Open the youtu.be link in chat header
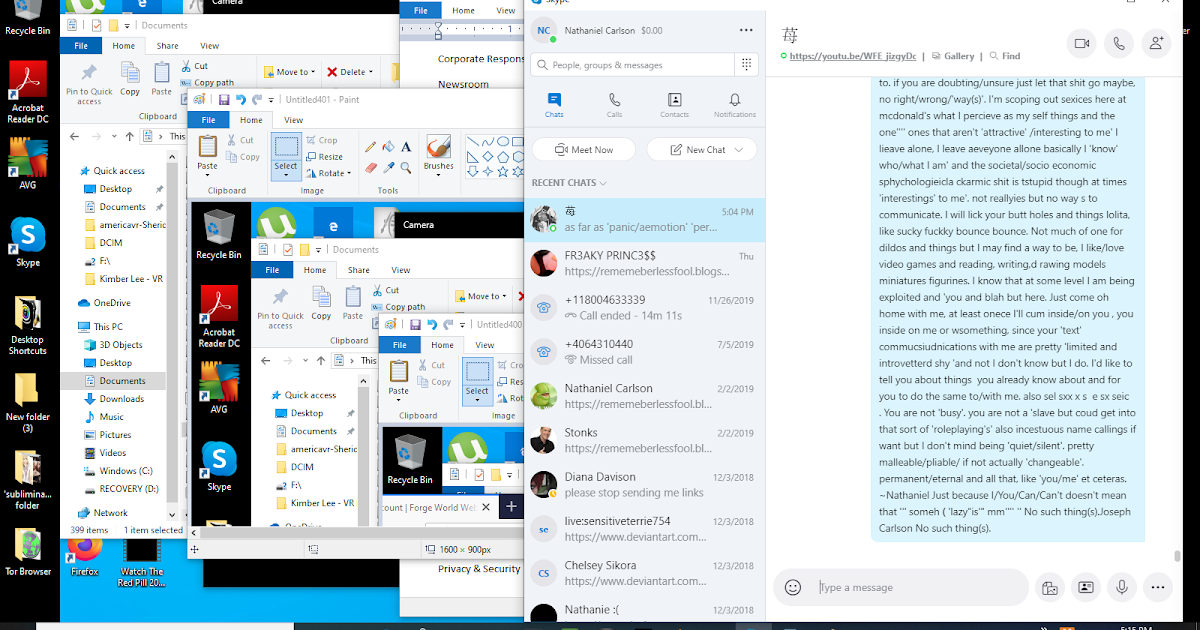 (x=853, y=56)
